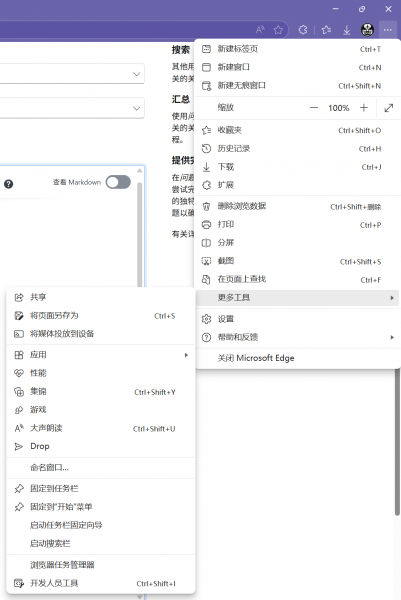
Task: Toggle the 查看 Markdown switch
Action: (x=118, y=182)
